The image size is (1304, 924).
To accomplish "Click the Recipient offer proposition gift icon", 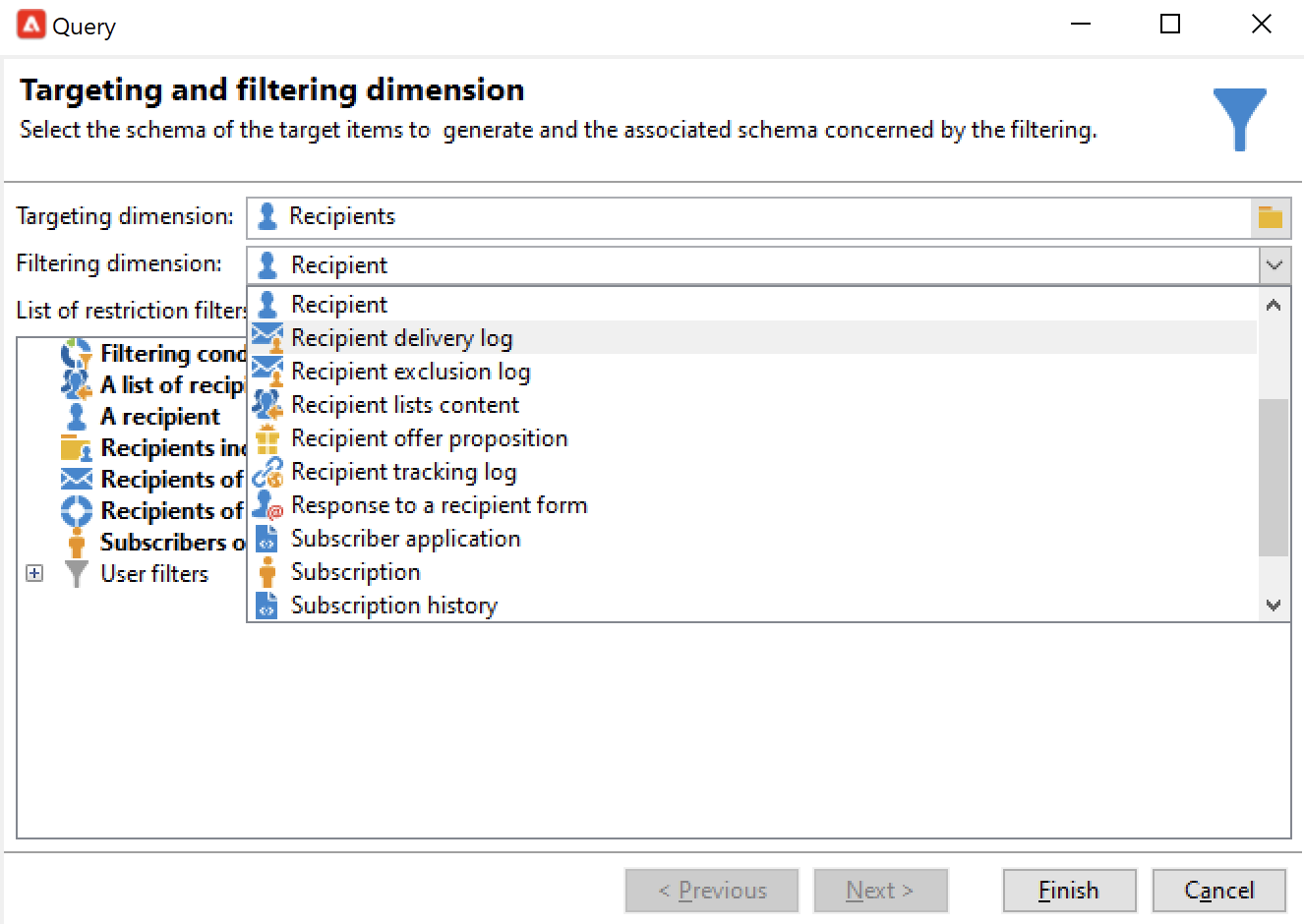I will point(267,438).
